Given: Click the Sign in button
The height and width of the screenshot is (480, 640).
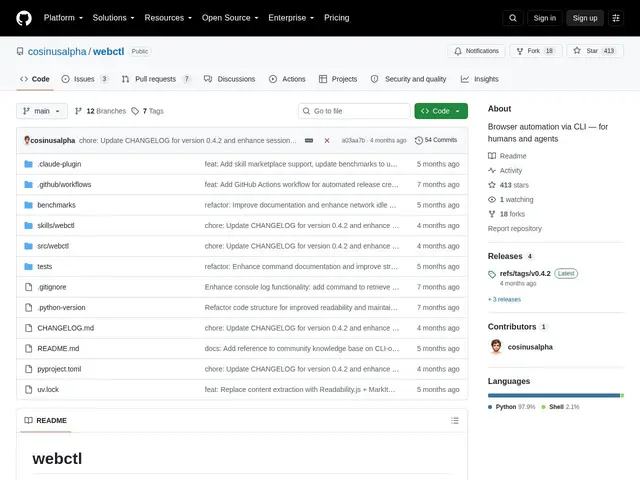Looking at the screenshot, I should [544, 18].
